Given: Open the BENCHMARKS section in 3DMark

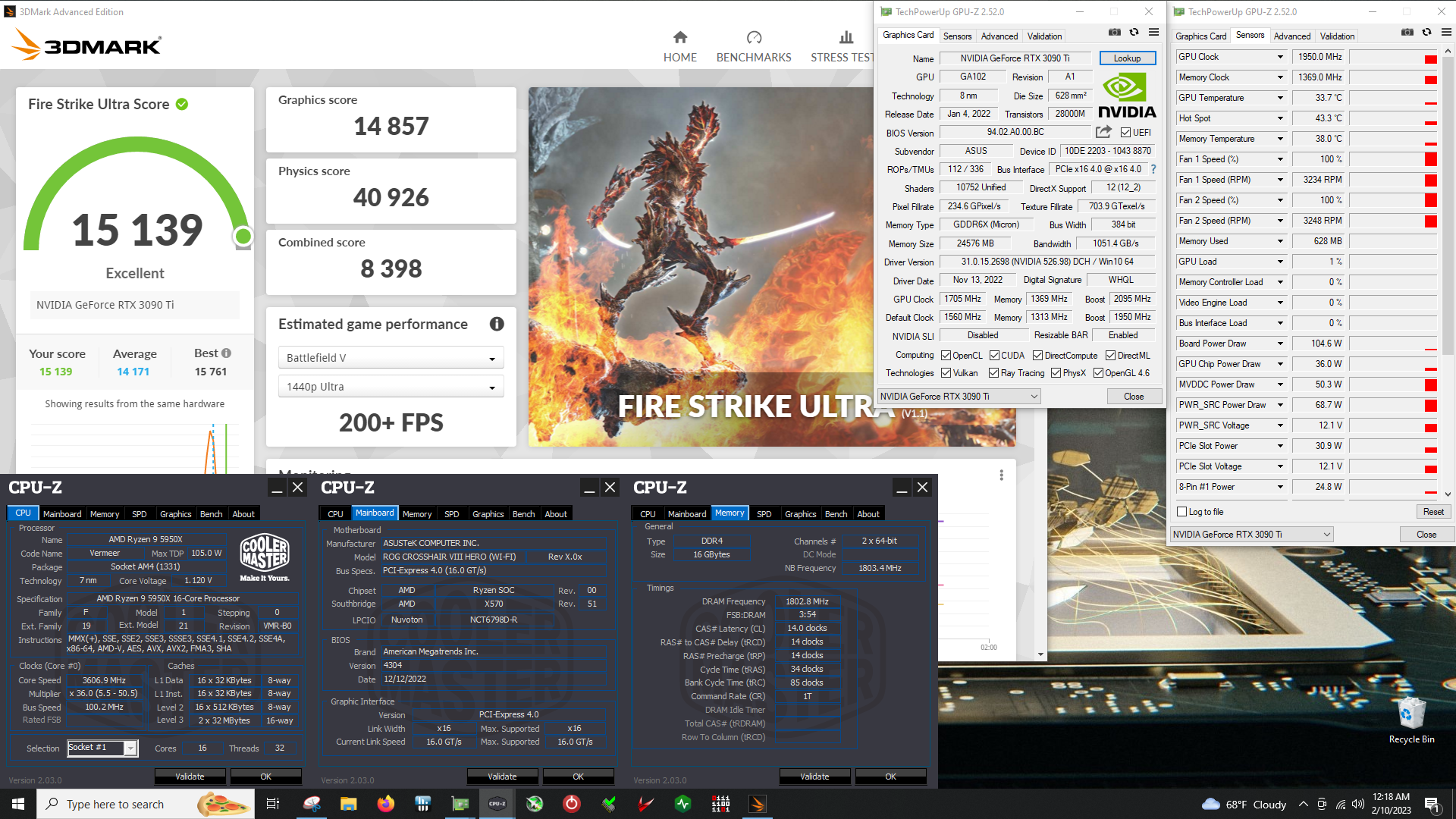Looking at the screenshot, I should point(754,46).
